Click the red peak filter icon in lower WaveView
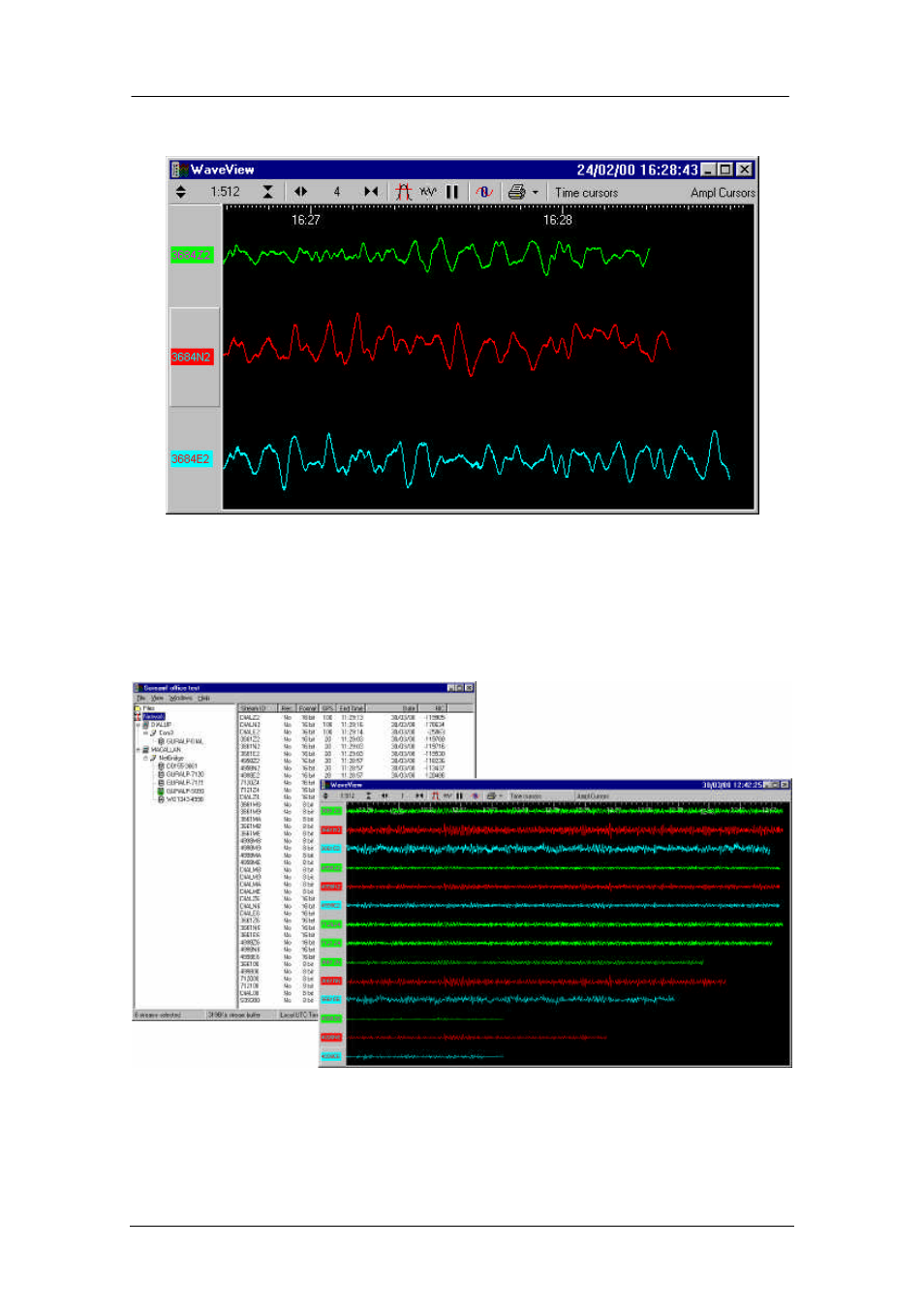Image resolution: width=924 pixels, height=1309 pixels. tap(435, 795)
